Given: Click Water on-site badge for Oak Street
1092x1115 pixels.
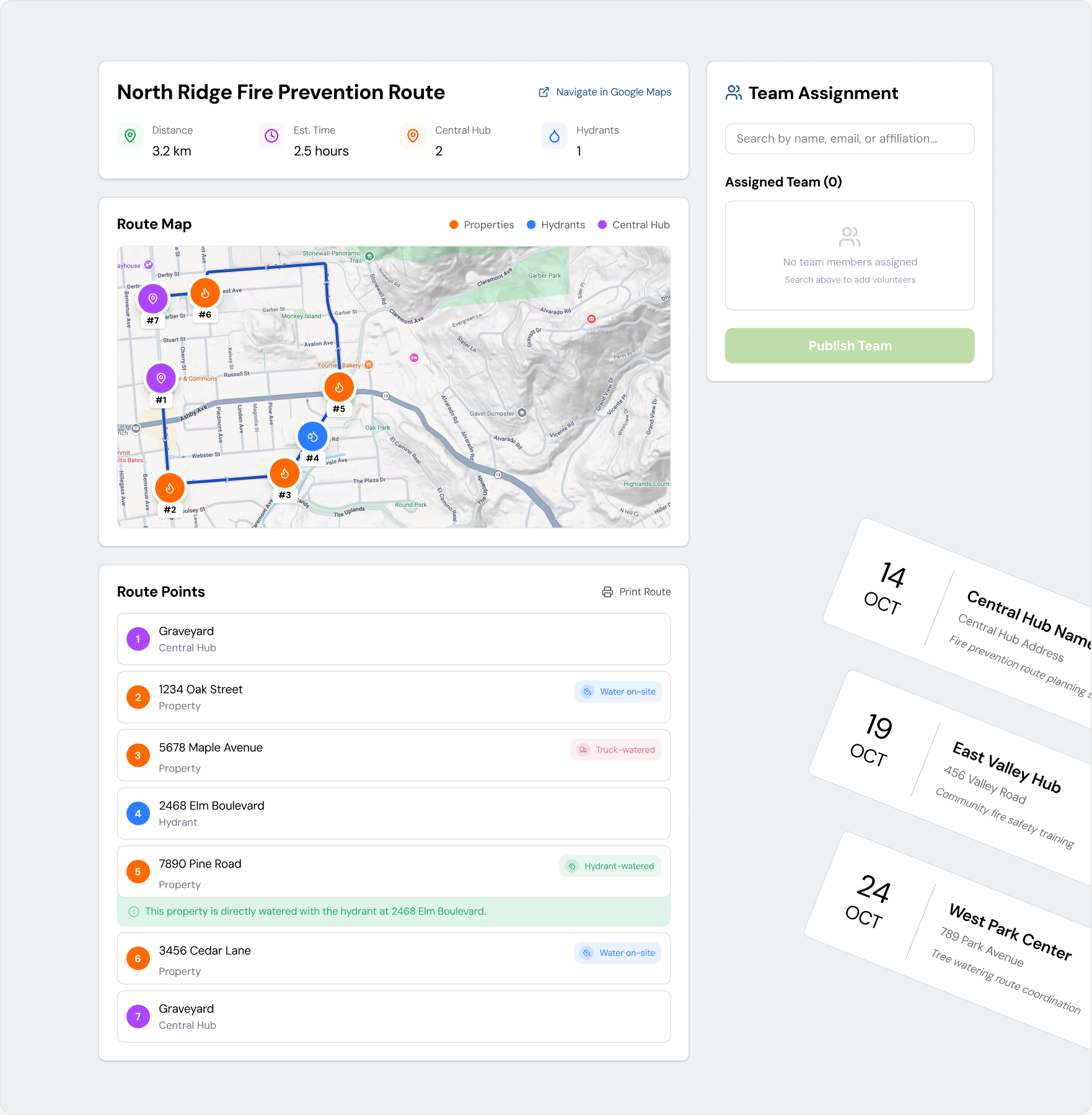Looking at the screenshot, I should click(618, 692).
